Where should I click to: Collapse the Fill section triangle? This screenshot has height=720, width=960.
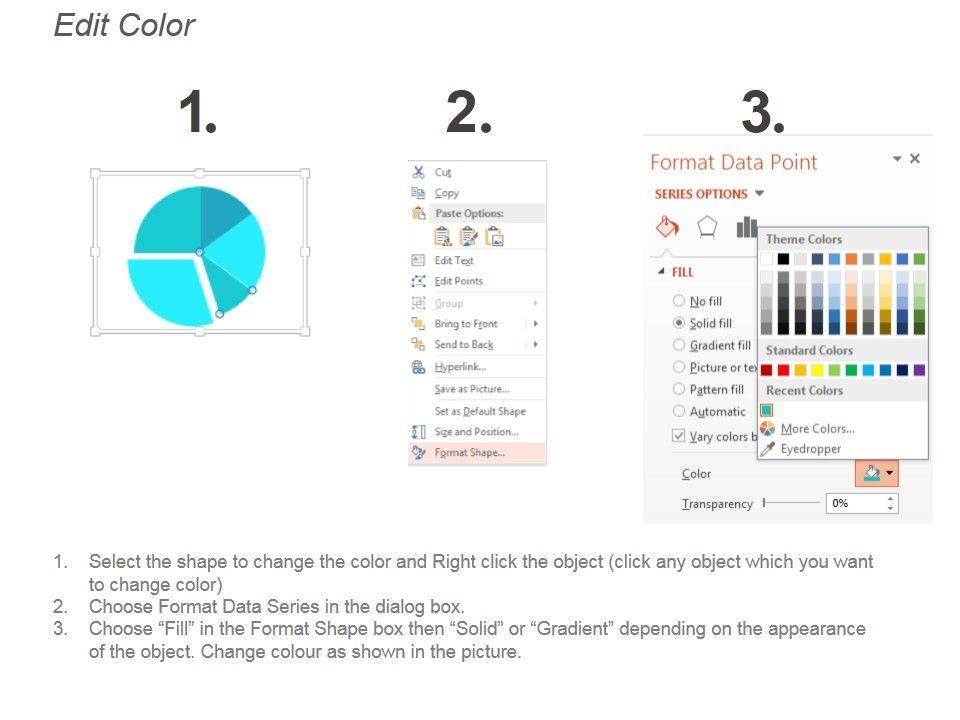[x=660, y=272]
